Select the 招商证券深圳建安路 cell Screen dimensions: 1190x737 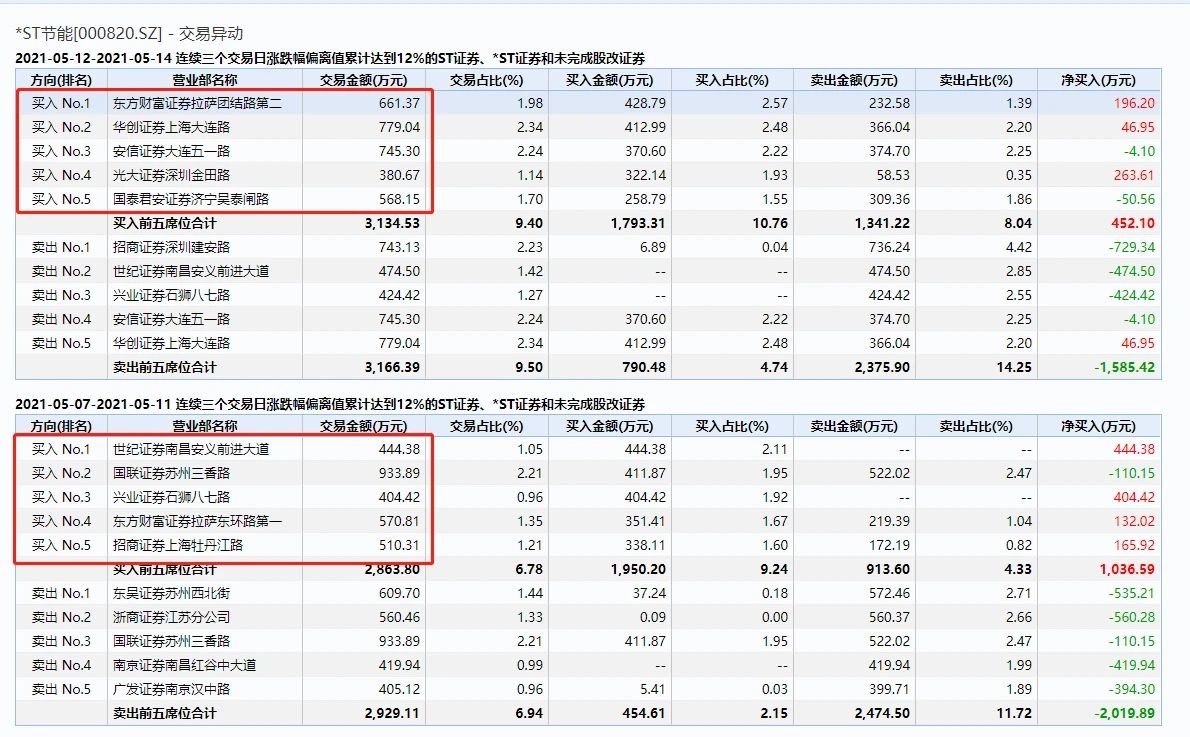(172, 247)
